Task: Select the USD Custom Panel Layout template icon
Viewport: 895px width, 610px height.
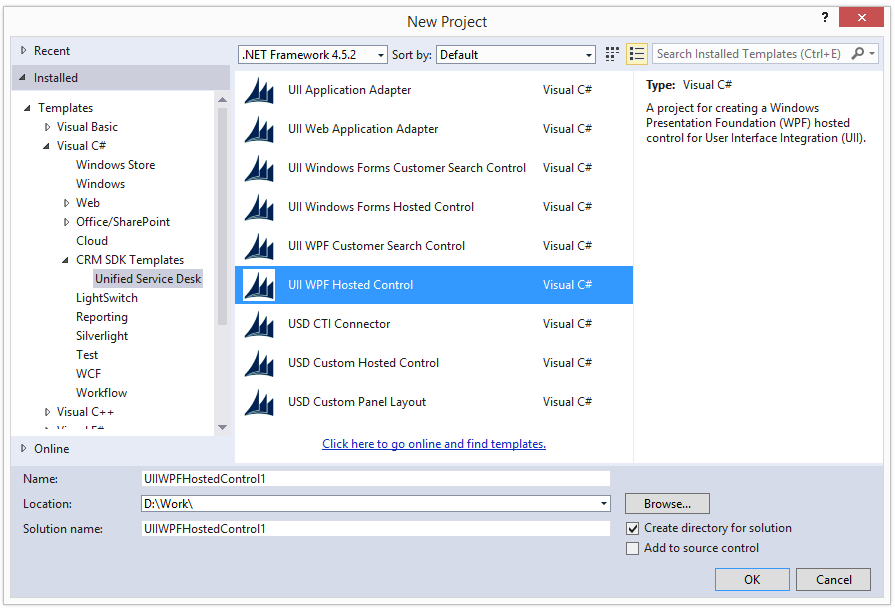Action: click(258, 401)
